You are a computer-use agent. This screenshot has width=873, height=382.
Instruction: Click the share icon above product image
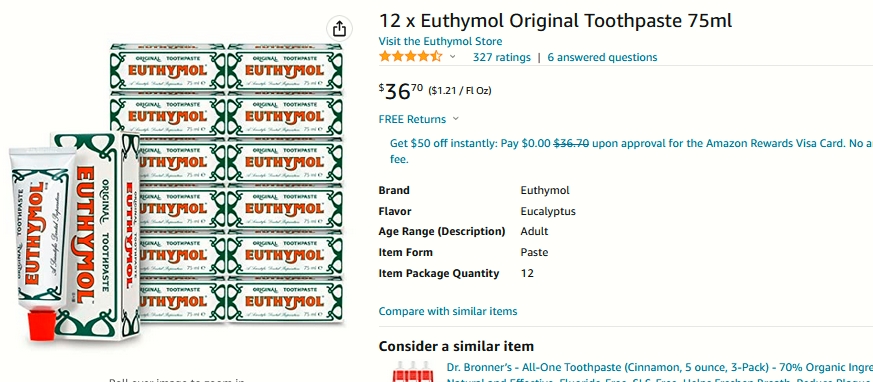click(339, 29)
